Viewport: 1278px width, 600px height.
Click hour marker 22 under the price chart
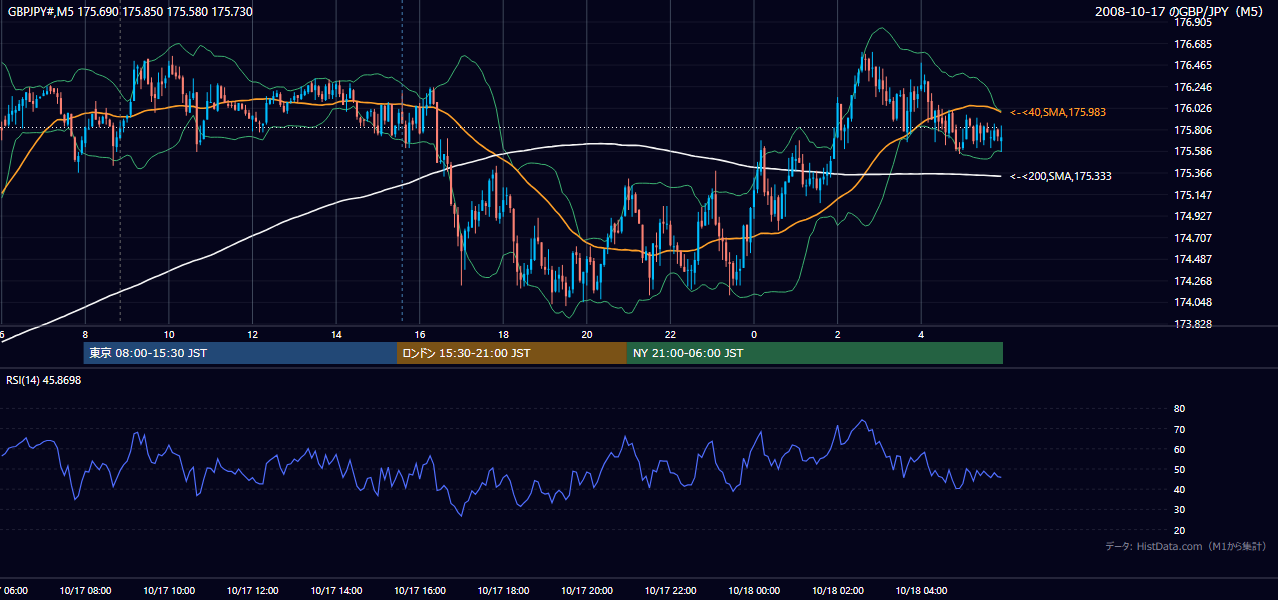(x=670, y=334)
